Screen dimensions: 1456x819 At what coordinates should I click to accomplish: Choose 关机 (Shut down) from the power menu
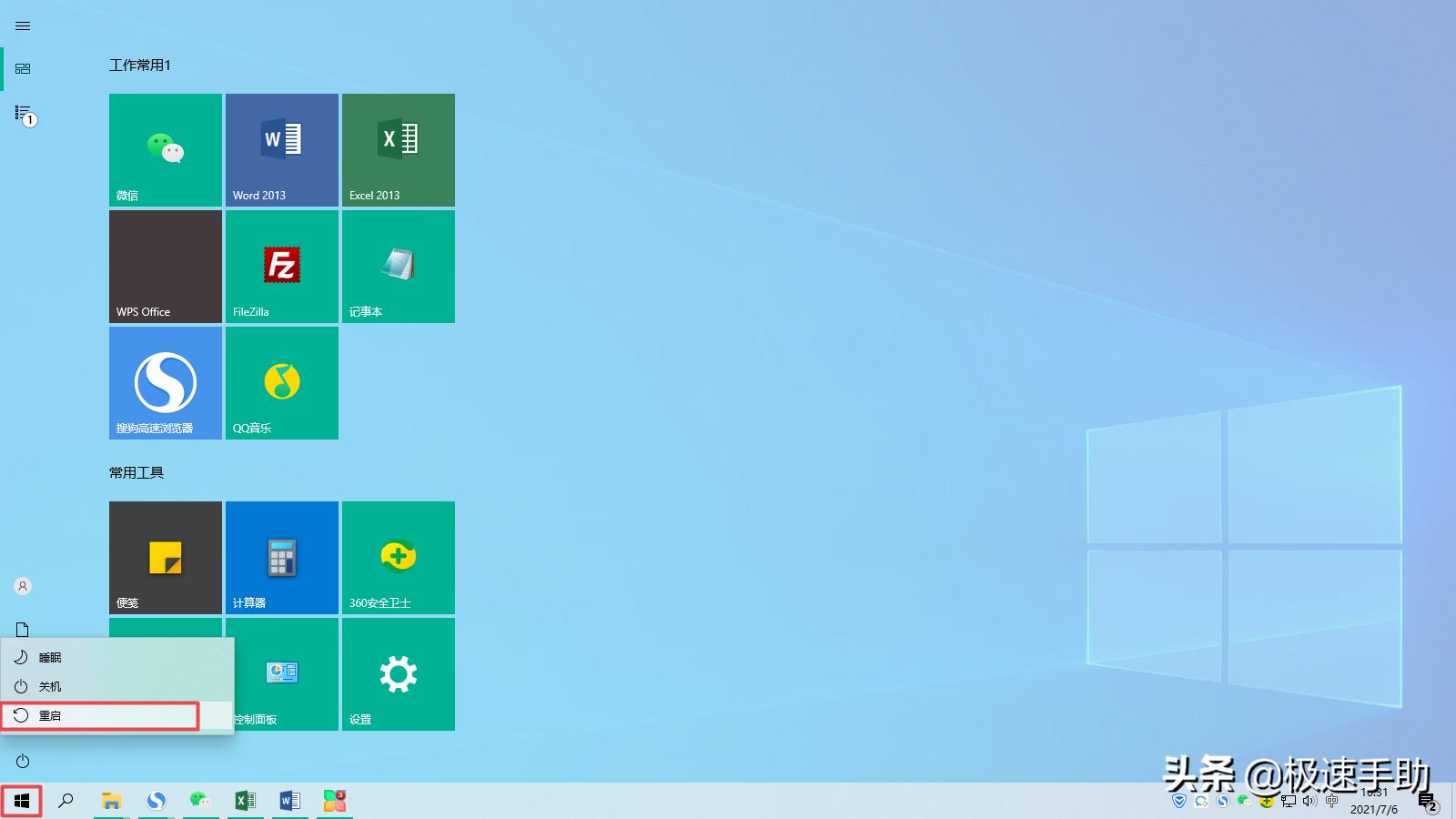tap(117, 686)
